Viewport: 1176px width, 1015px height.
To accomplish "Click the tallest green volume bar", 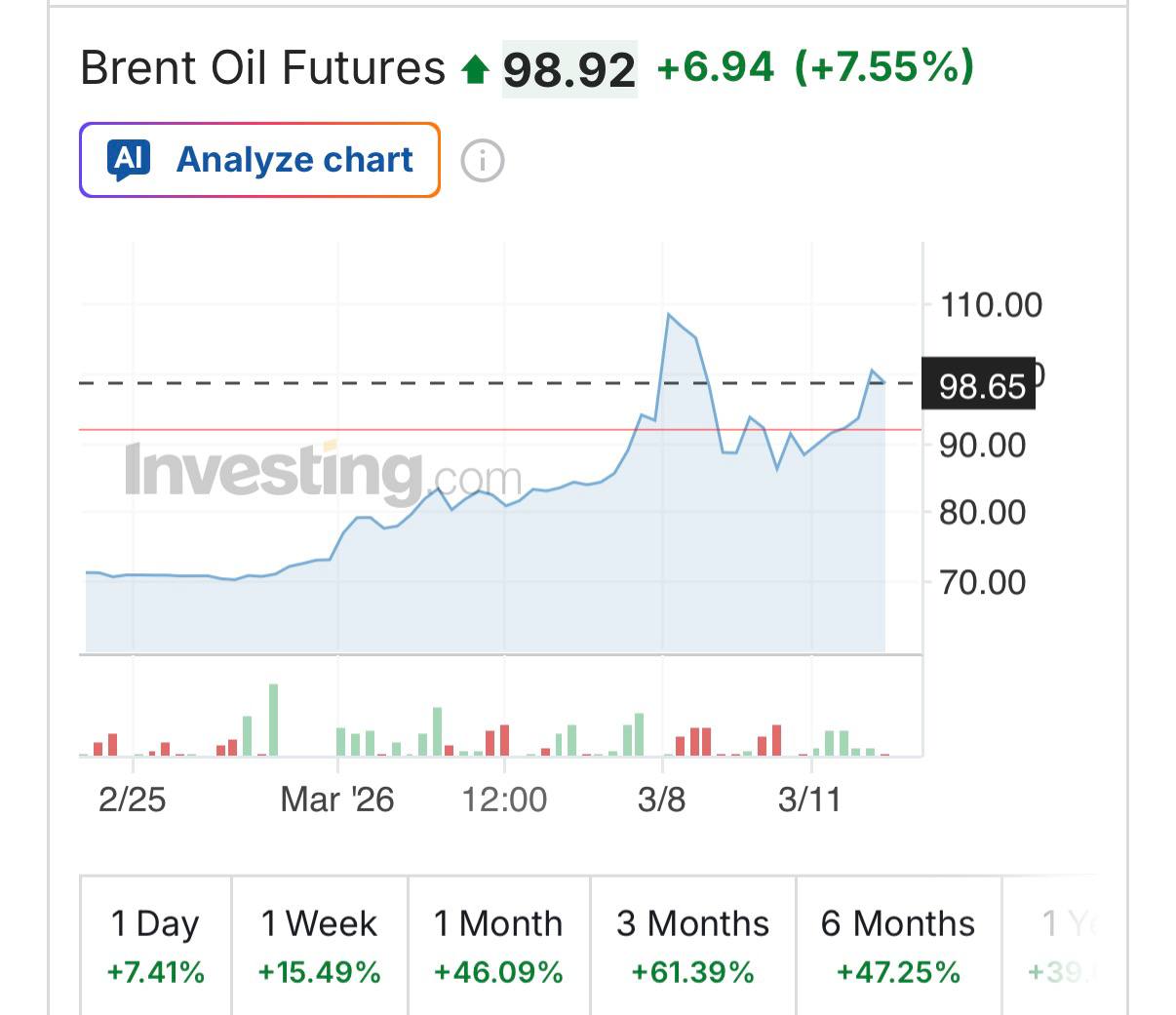I will (273, 720).
